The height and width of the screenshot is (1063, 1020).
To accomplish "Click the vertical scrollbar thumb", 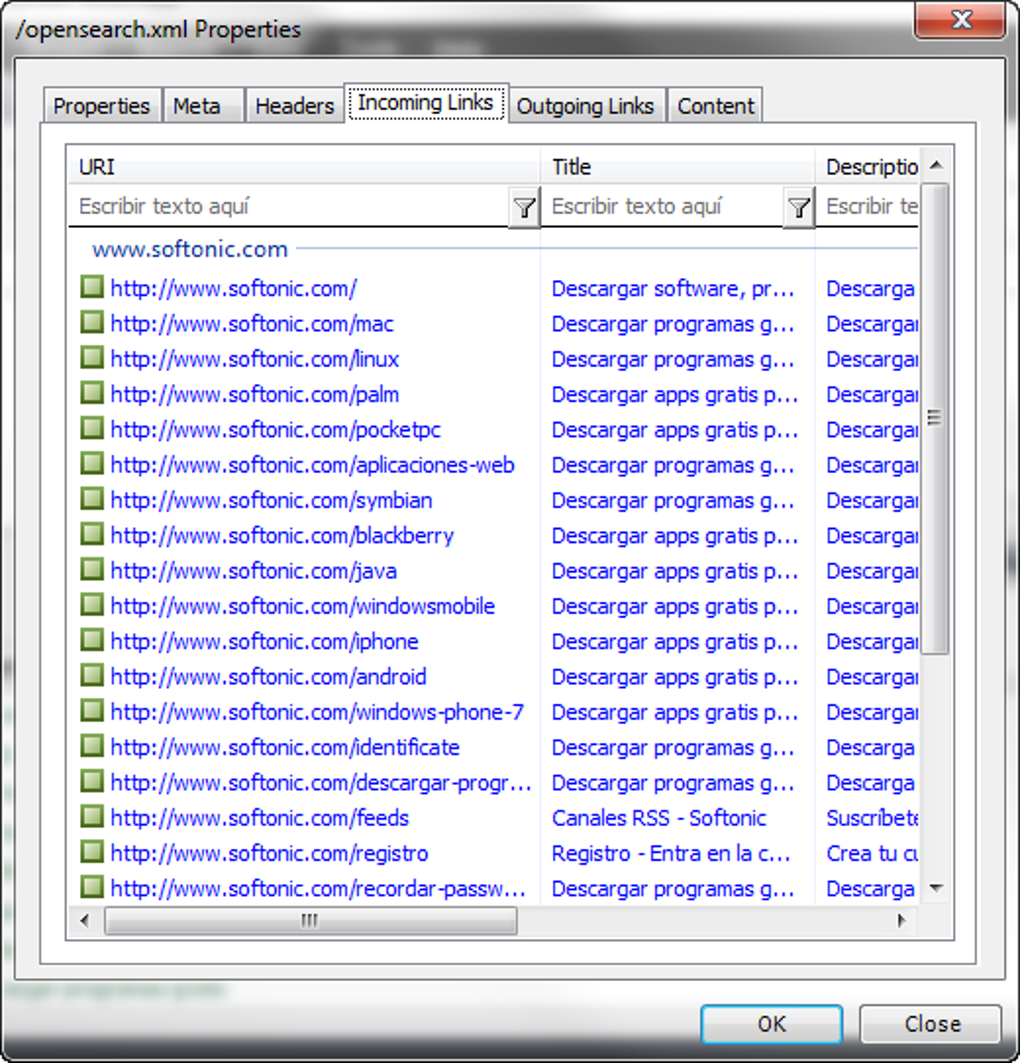I will point(935,418).
